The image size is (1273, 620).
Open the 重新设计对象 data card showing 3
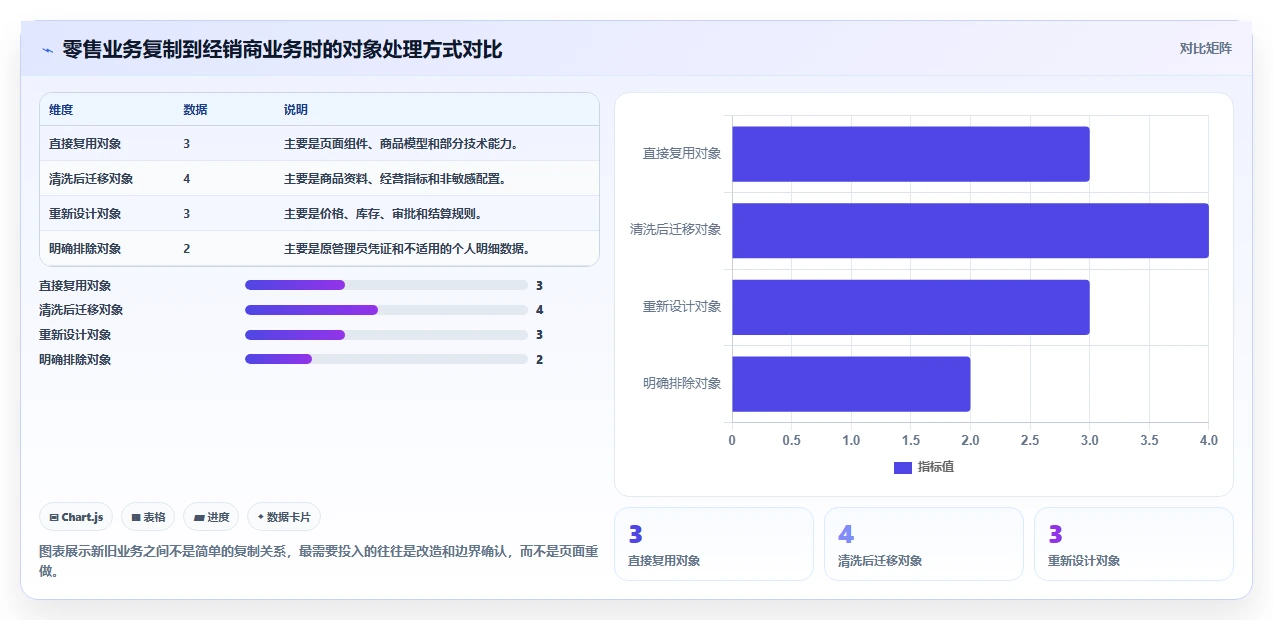pos(1134,544)
